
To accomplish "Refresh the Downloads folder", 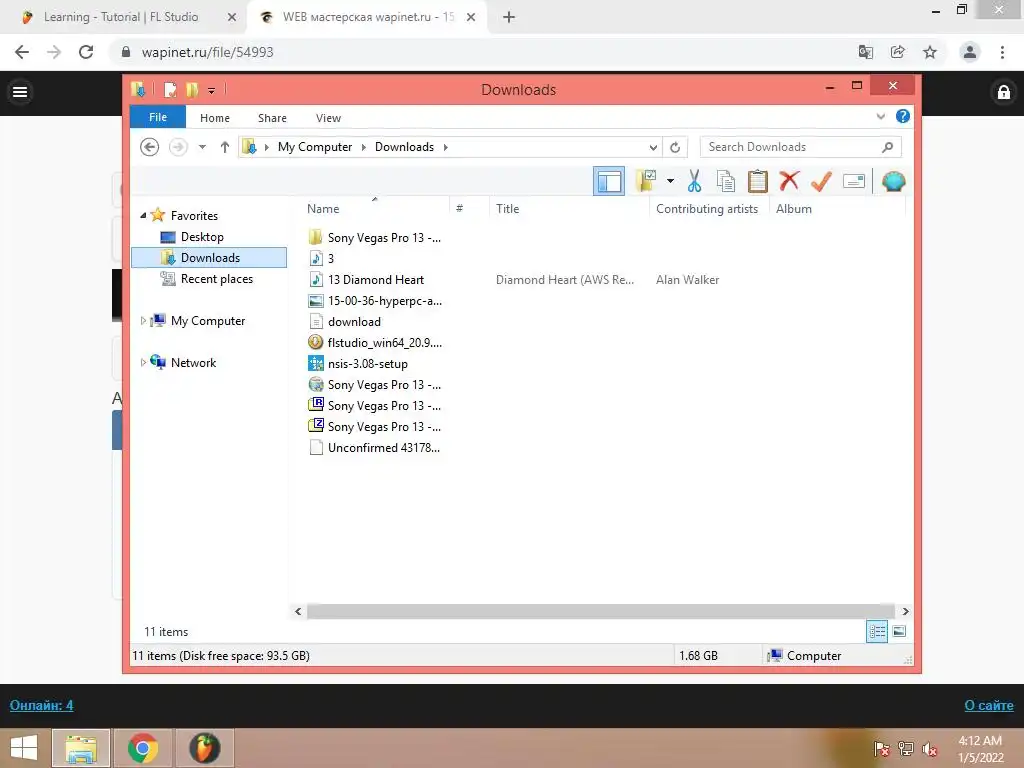I will (x=675, y=147).
